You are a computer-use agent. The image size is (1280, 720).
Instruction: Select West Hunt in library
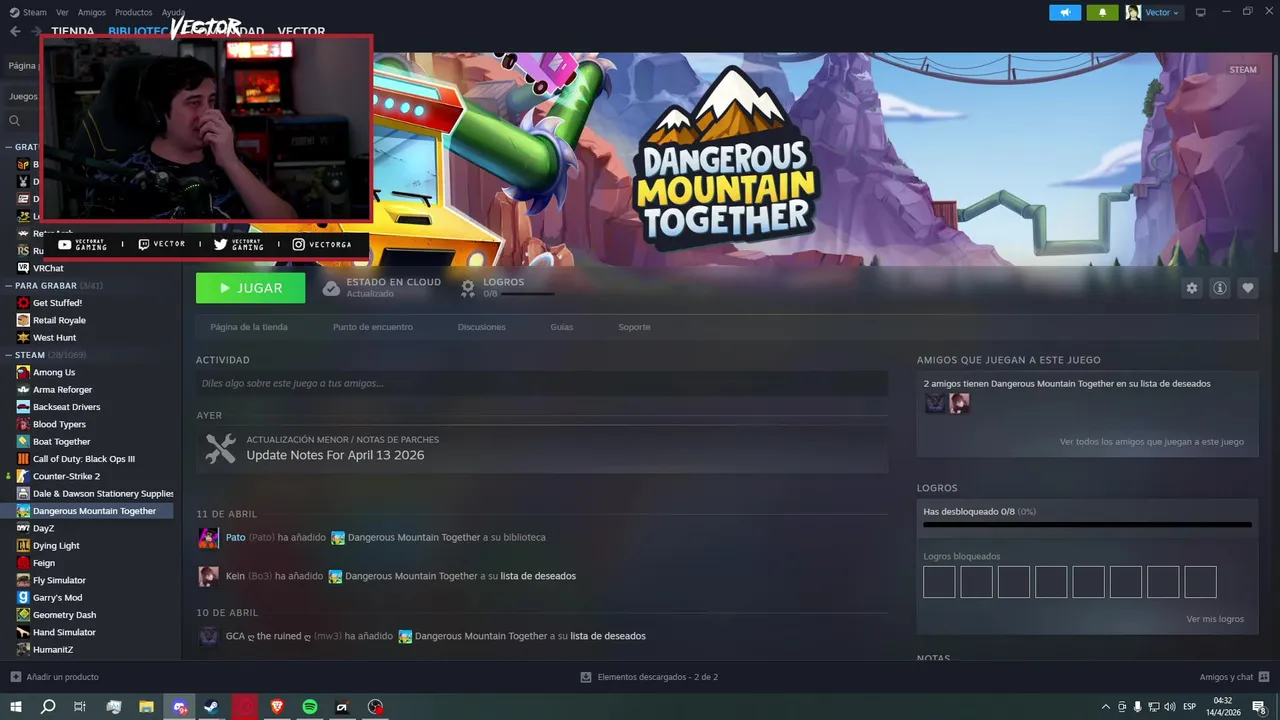coord(54,338)
